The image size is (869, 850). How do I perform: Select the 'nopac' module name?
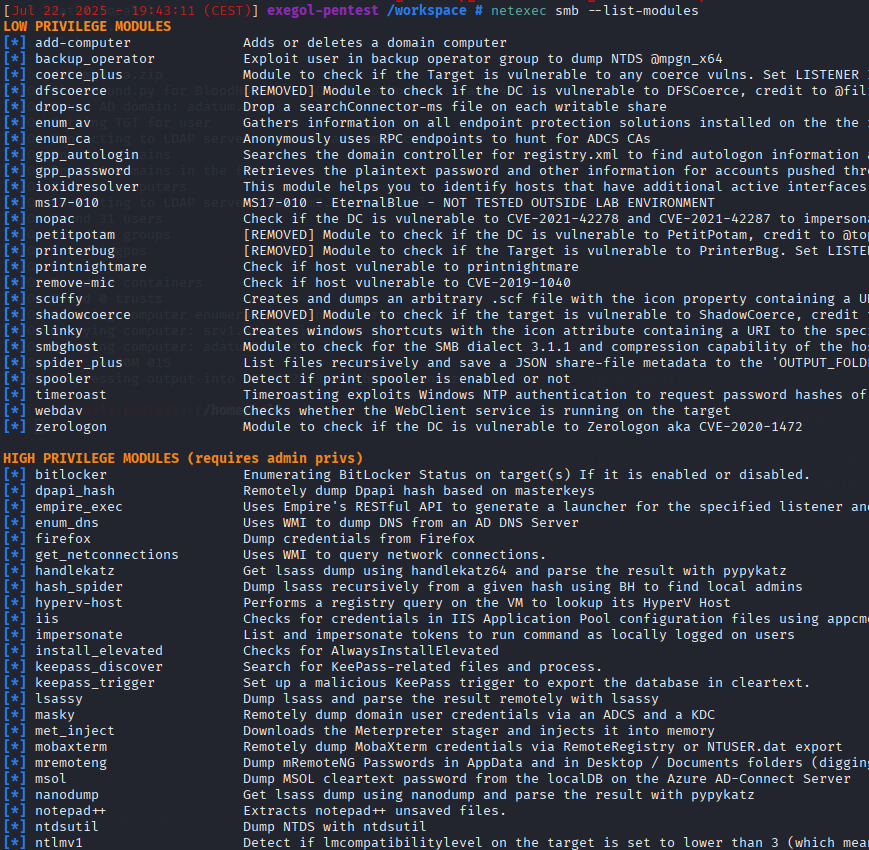coord(55,219)
